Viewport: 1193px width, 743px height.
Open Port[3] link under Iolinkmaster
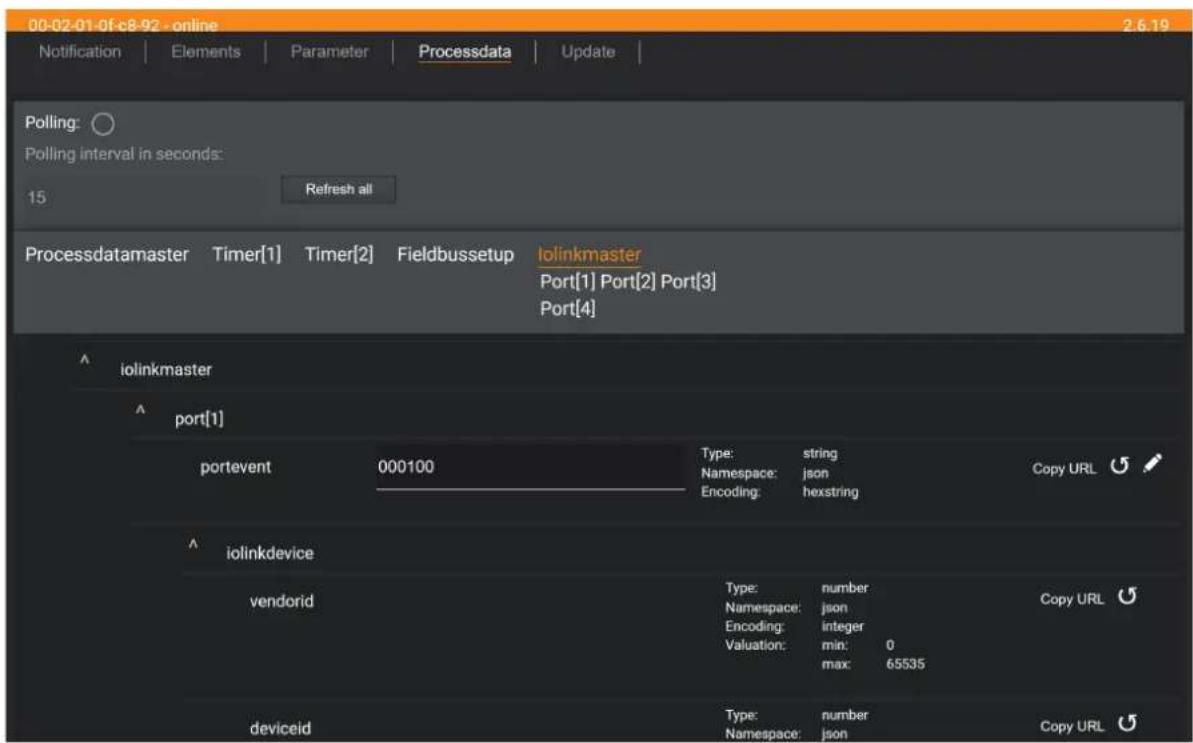688,281
